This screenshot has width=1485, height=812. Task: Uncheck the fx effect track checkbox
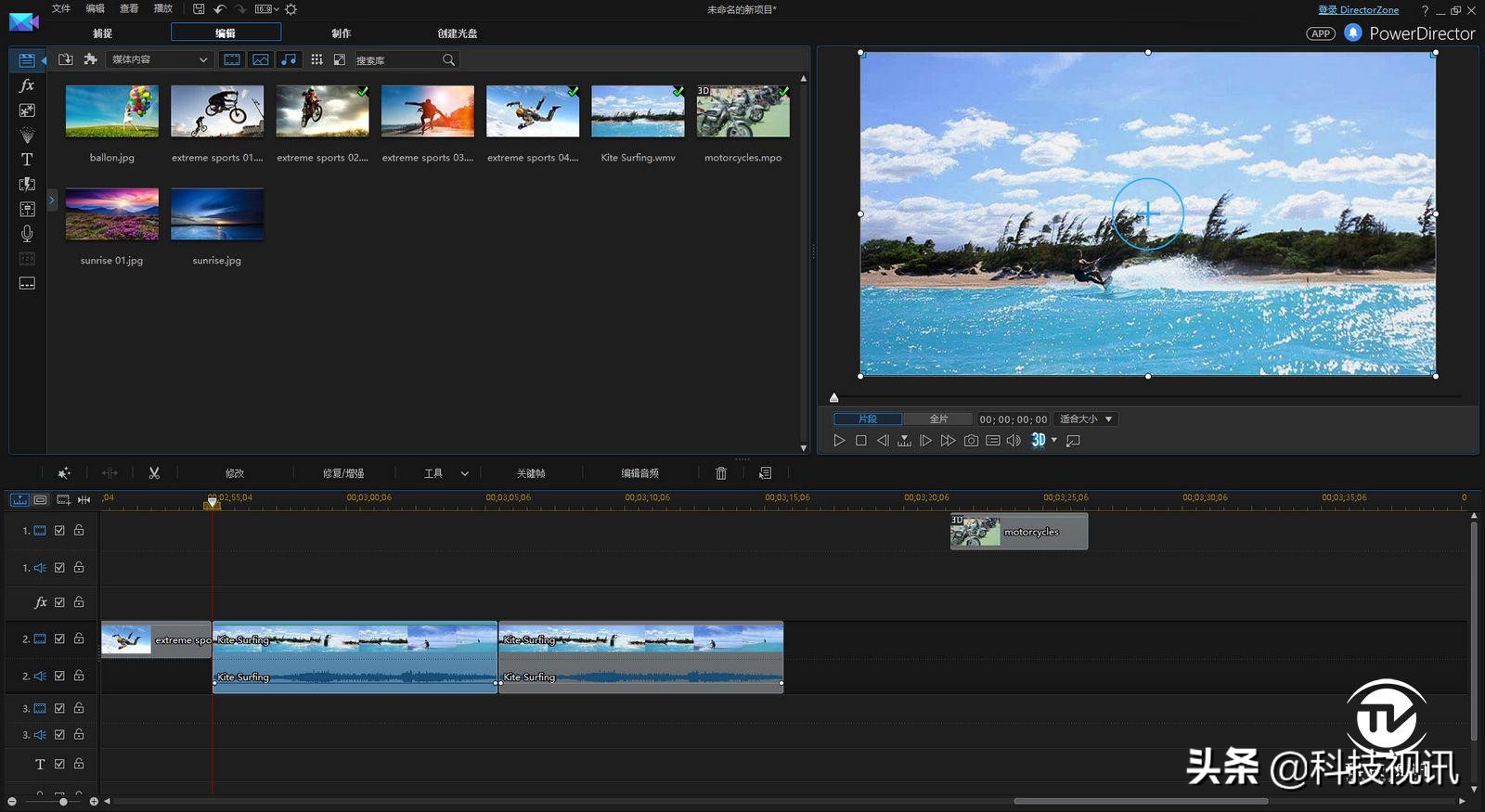click(x=59, y=602)
